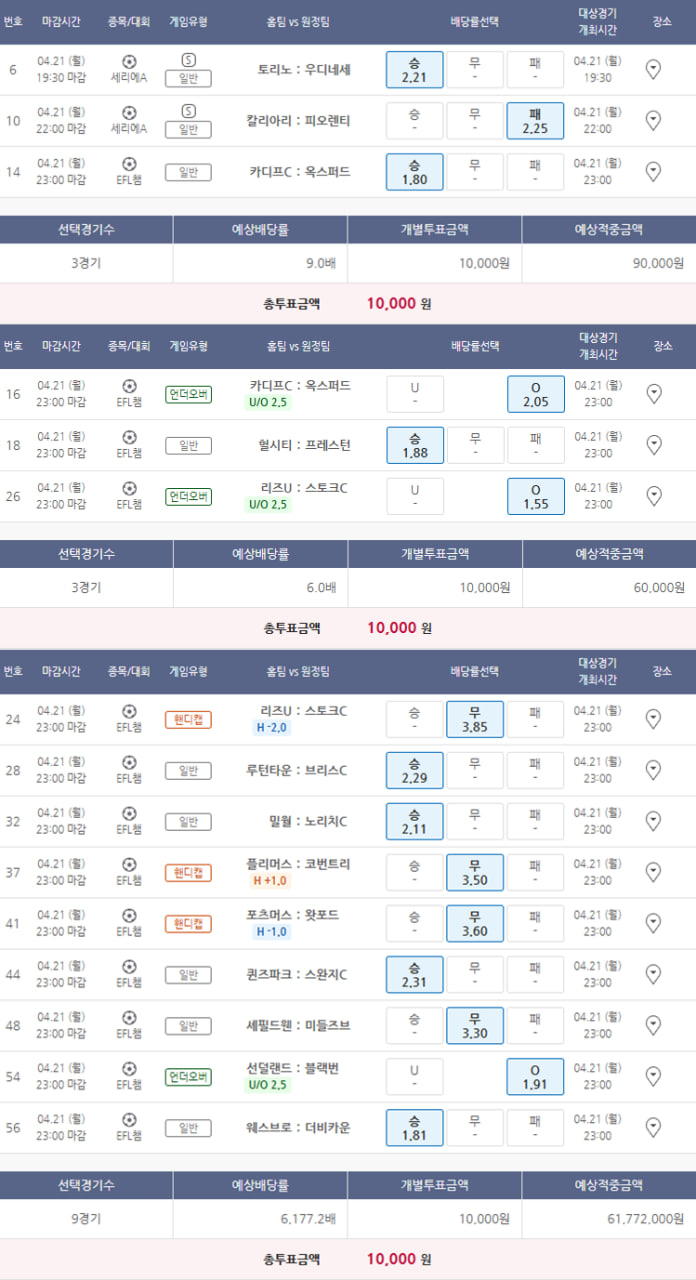Image resolution: width=696 pixels, height=1280 pixels.
Task: Click the S badge icon in 토리노 row
Action: [189, 60]
